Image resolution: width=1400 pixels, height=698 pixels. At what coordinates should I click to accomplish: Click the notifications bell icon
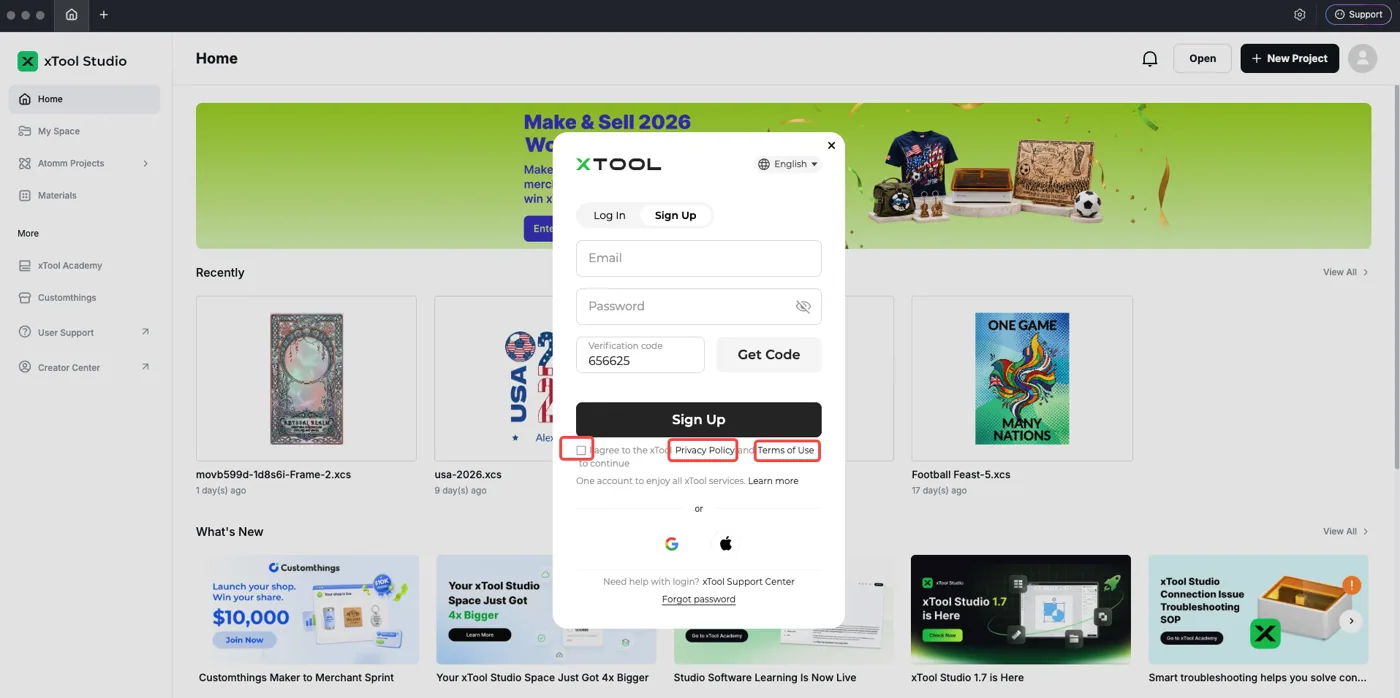pyautogui.click(x=1150, y=59)
